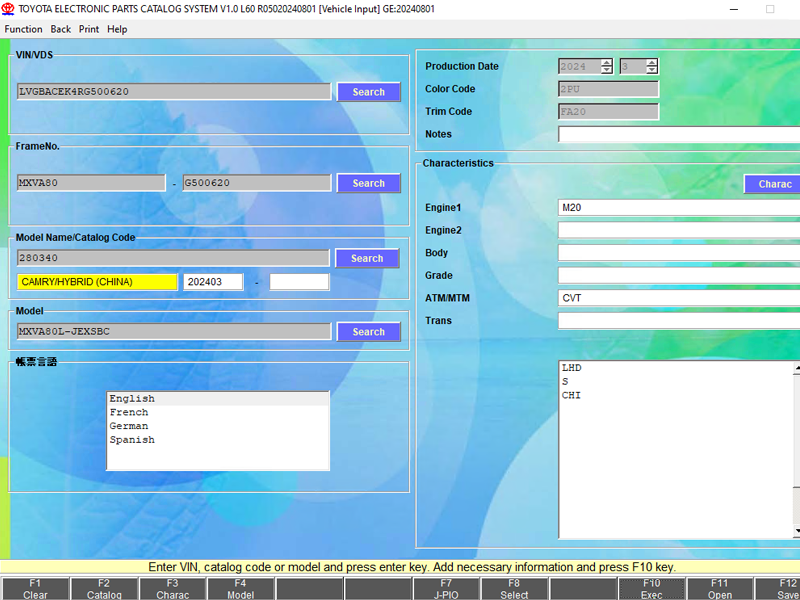Click the Engine1 field showing M20
The image size is (800, 600).
pyautogui.click(x=679, y=208)
